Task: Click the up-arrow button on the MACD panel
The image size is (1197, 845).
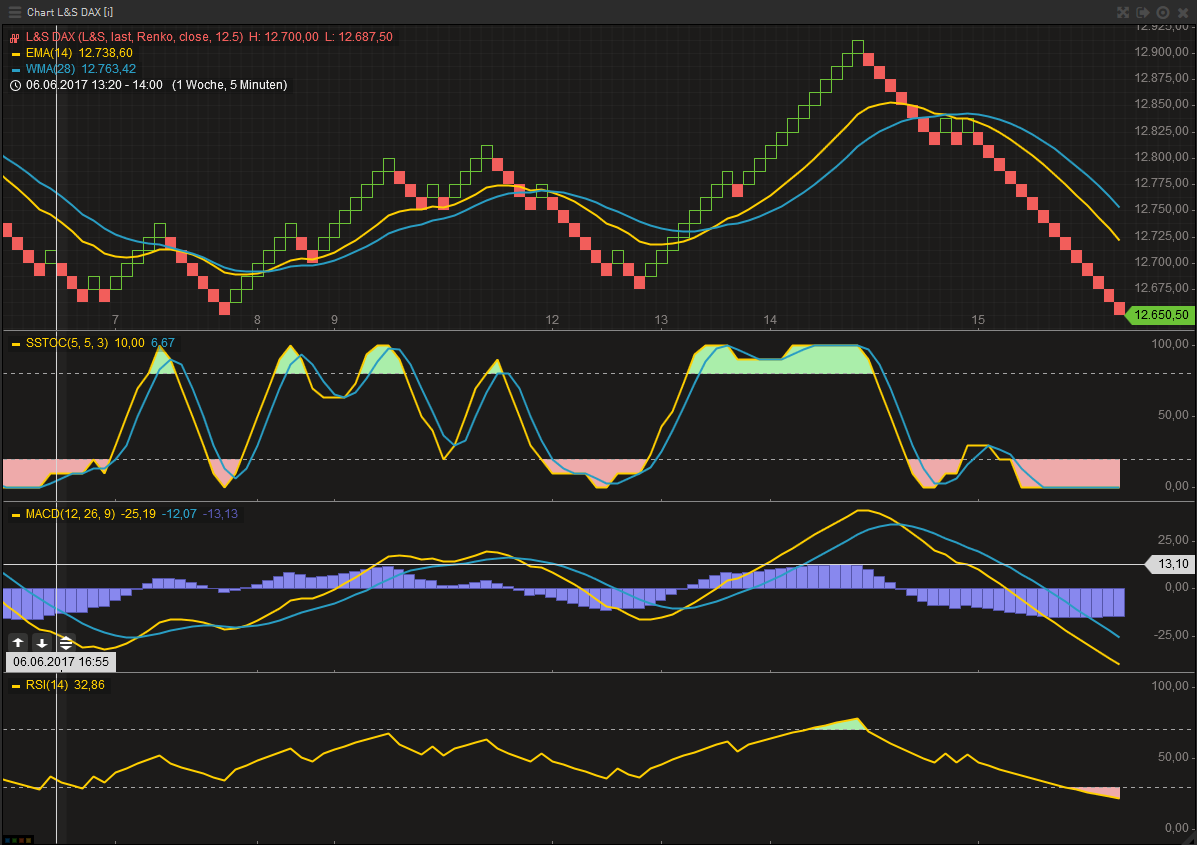Action: 18,641
